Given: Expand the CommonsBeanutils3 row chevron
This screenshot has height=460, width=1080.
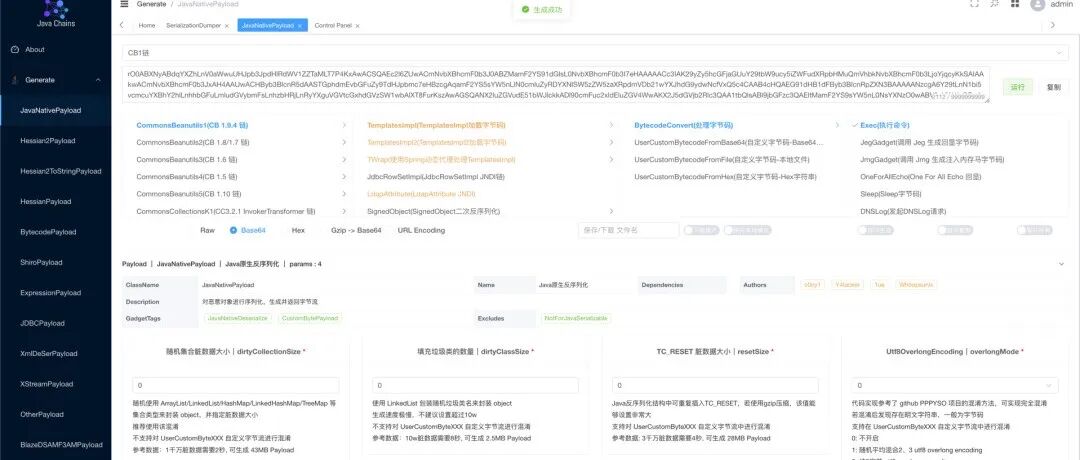Looking at the screenshot, I should point(344,160).
